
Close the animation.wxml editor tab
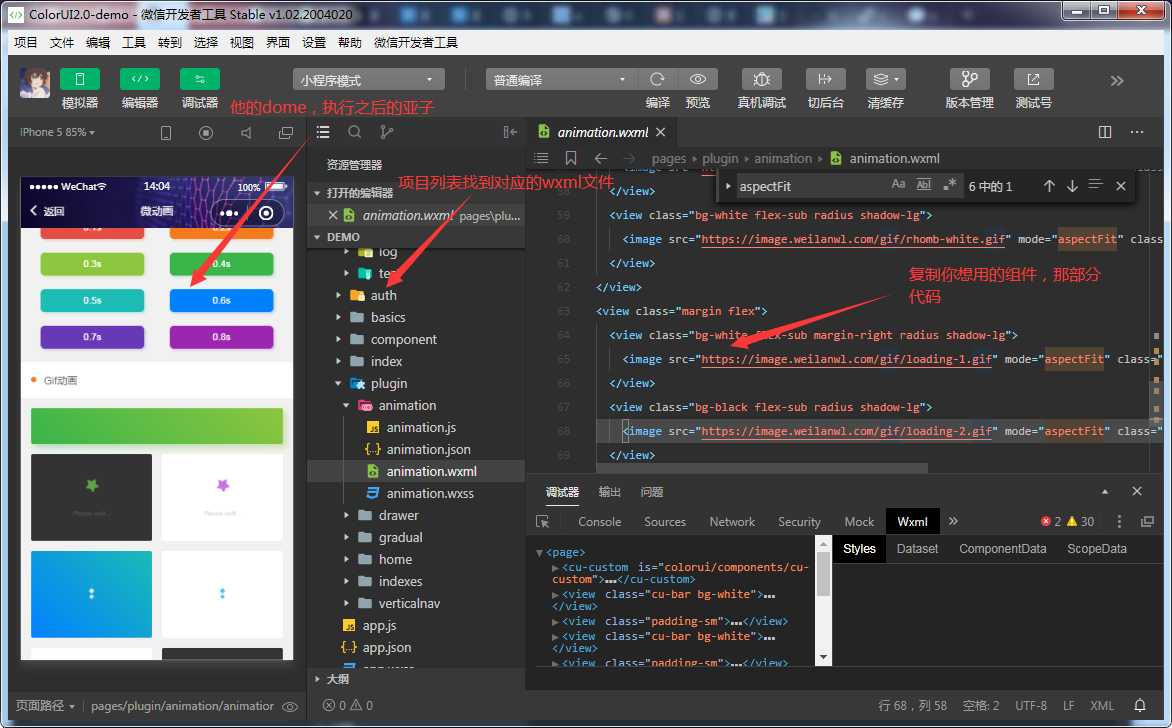[661, 132]
